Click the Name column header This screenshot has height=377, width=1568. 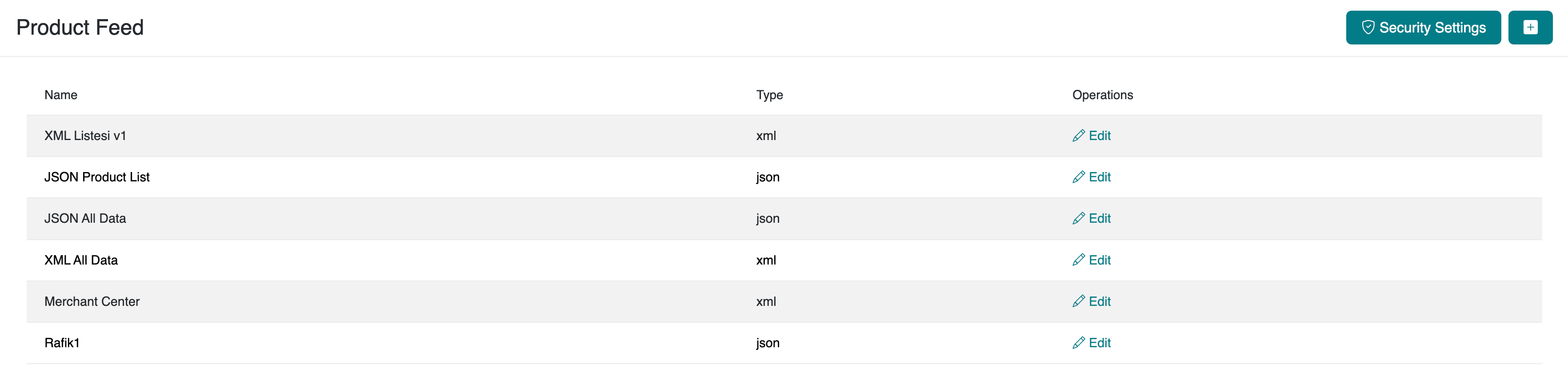click(x=61, y=95)
